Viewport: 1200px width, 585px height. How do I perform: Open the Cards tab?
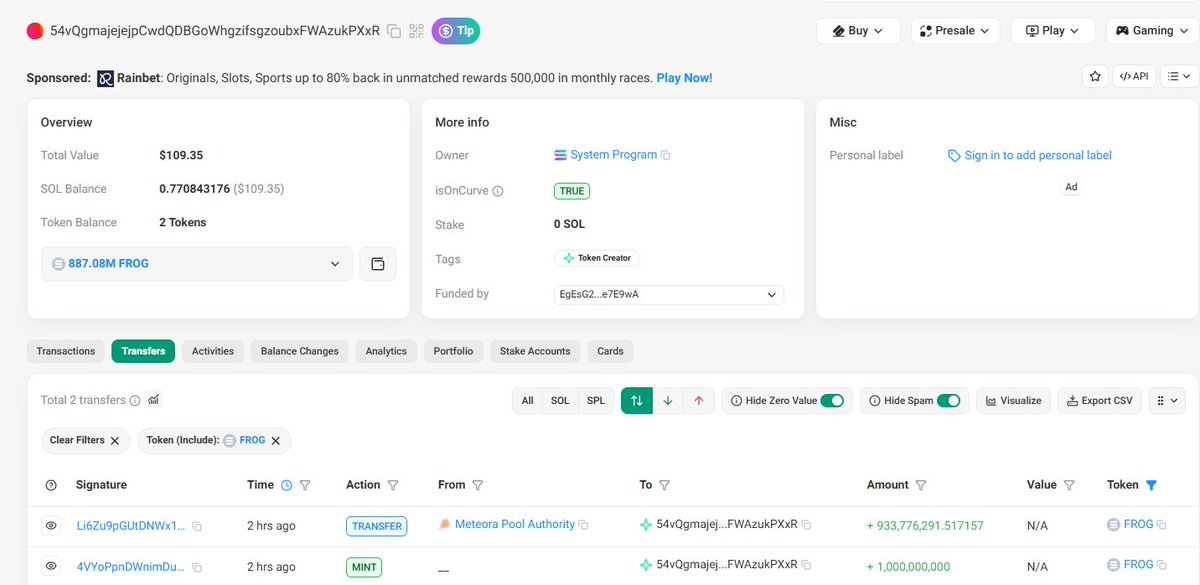(610, 351)
